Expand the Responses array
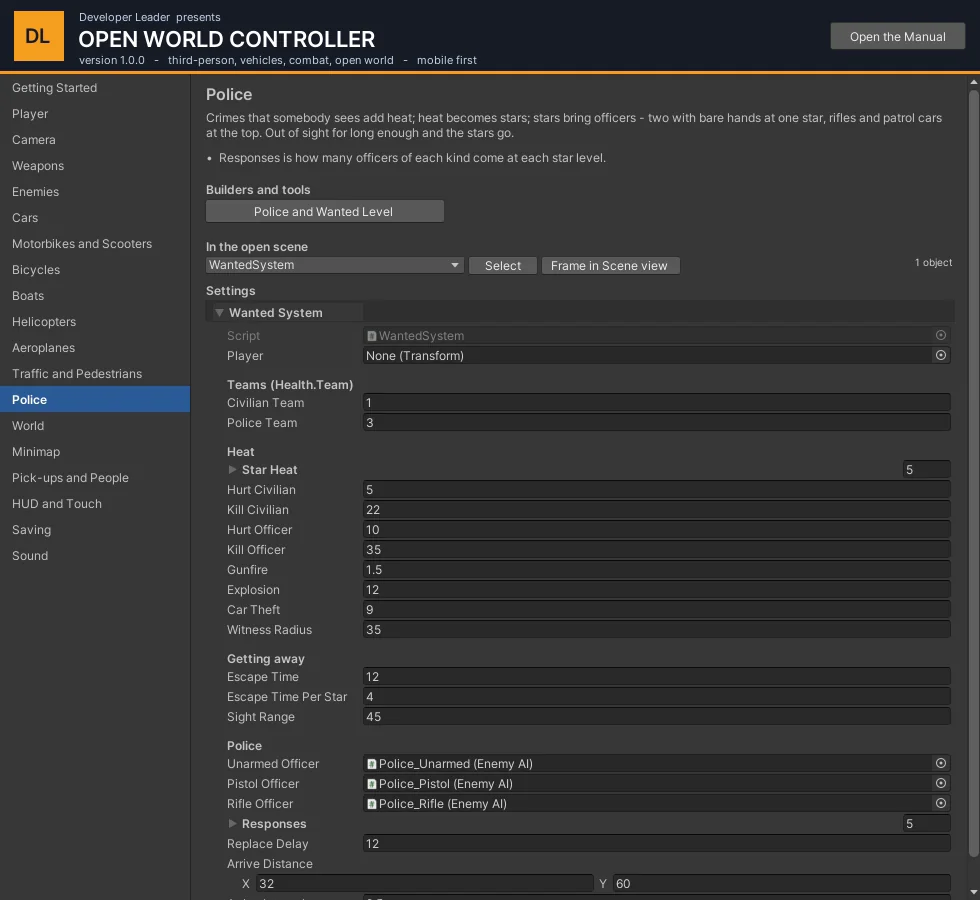Image resolution: width=980 pixels, height=900 pixels. point(232,824)
